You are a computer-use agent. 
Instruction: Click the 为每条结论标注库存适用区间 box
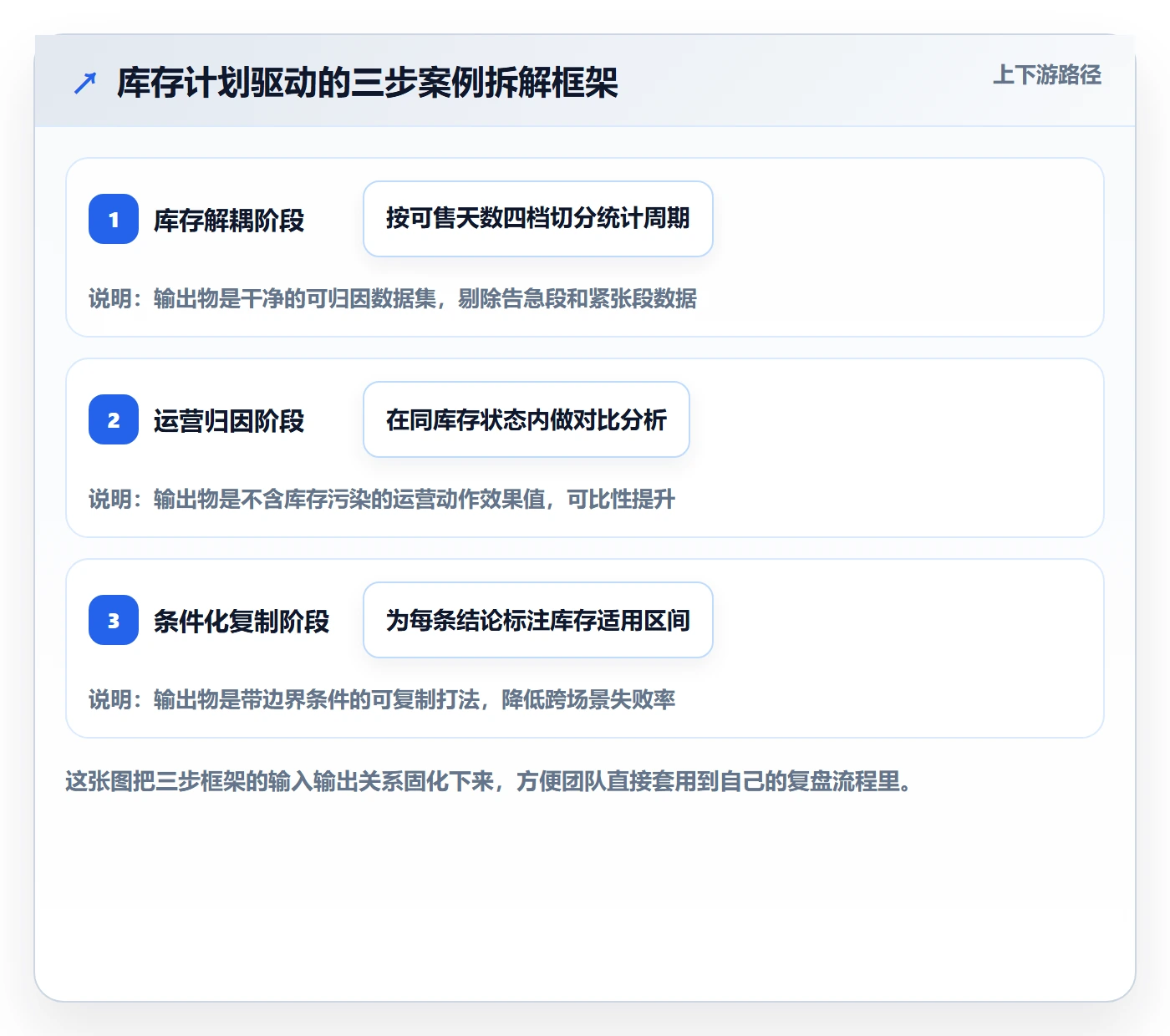pyautogui.click(x=538, y=620)
